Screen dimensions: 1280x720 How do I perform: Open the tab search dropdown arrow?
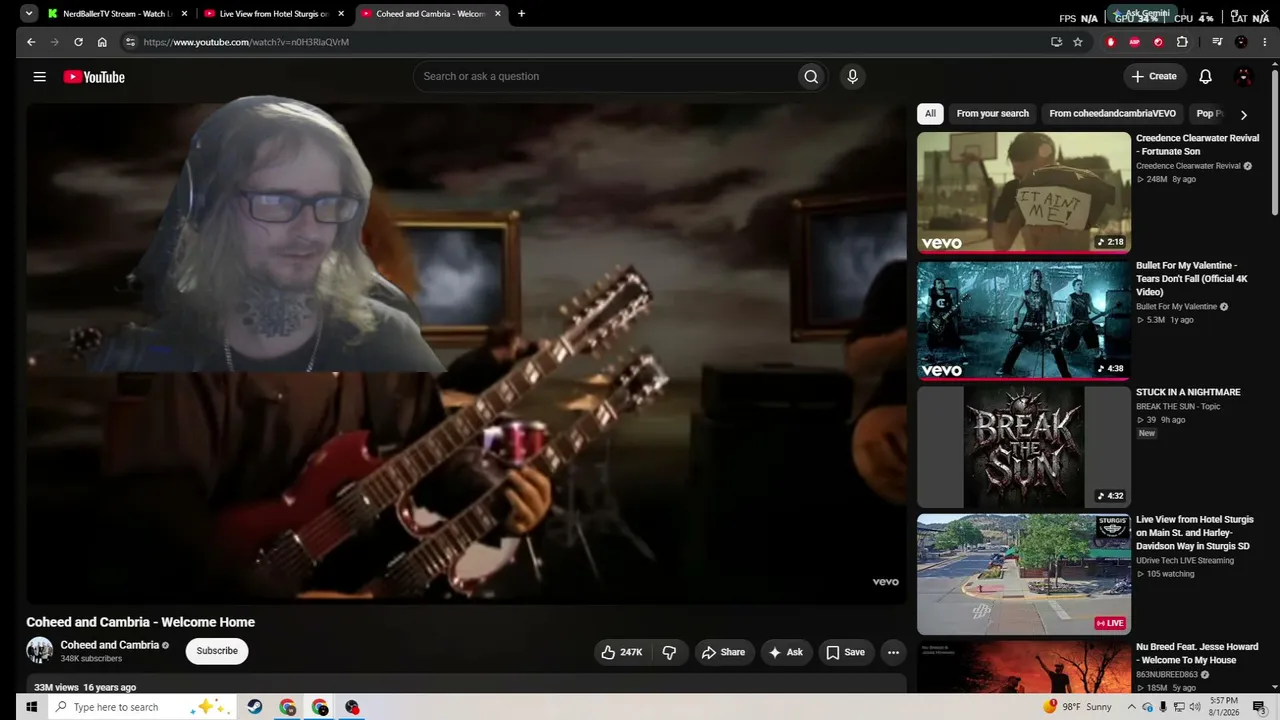[x=29, y=14]
